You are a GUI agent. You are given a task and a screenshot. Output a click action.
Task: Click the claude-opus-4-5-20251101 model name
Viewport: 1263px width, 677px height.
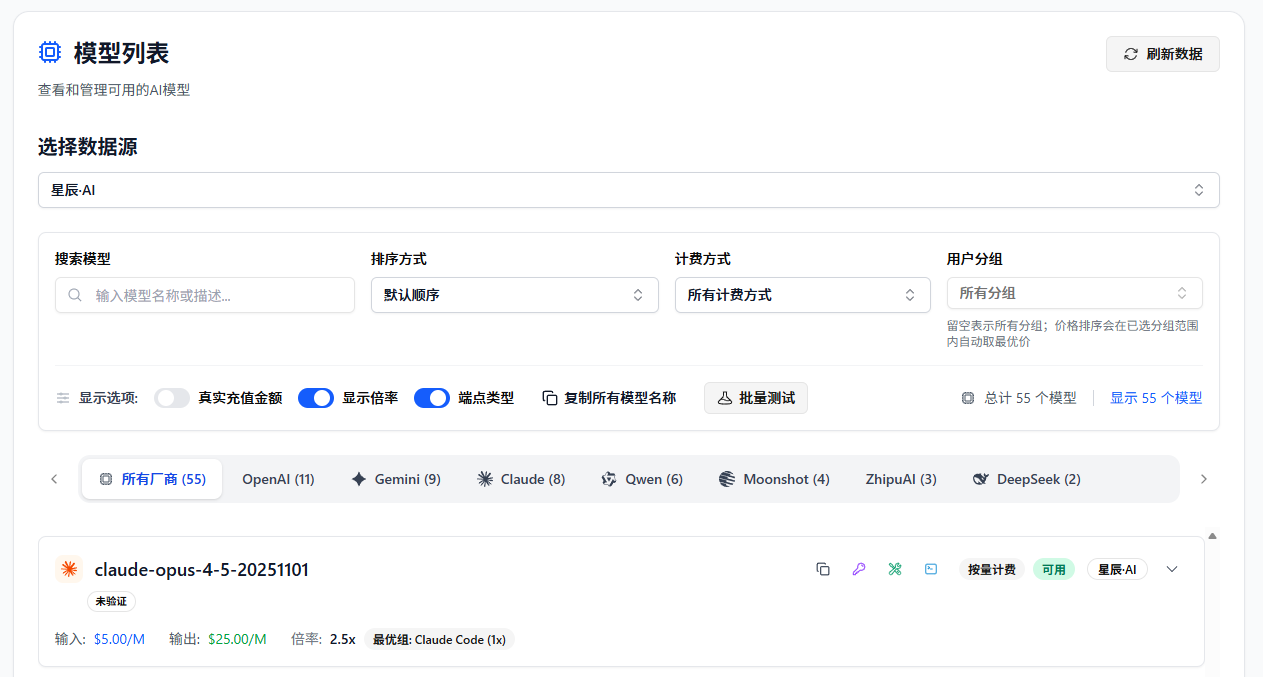pyautogui.click(x=202, y=569)
